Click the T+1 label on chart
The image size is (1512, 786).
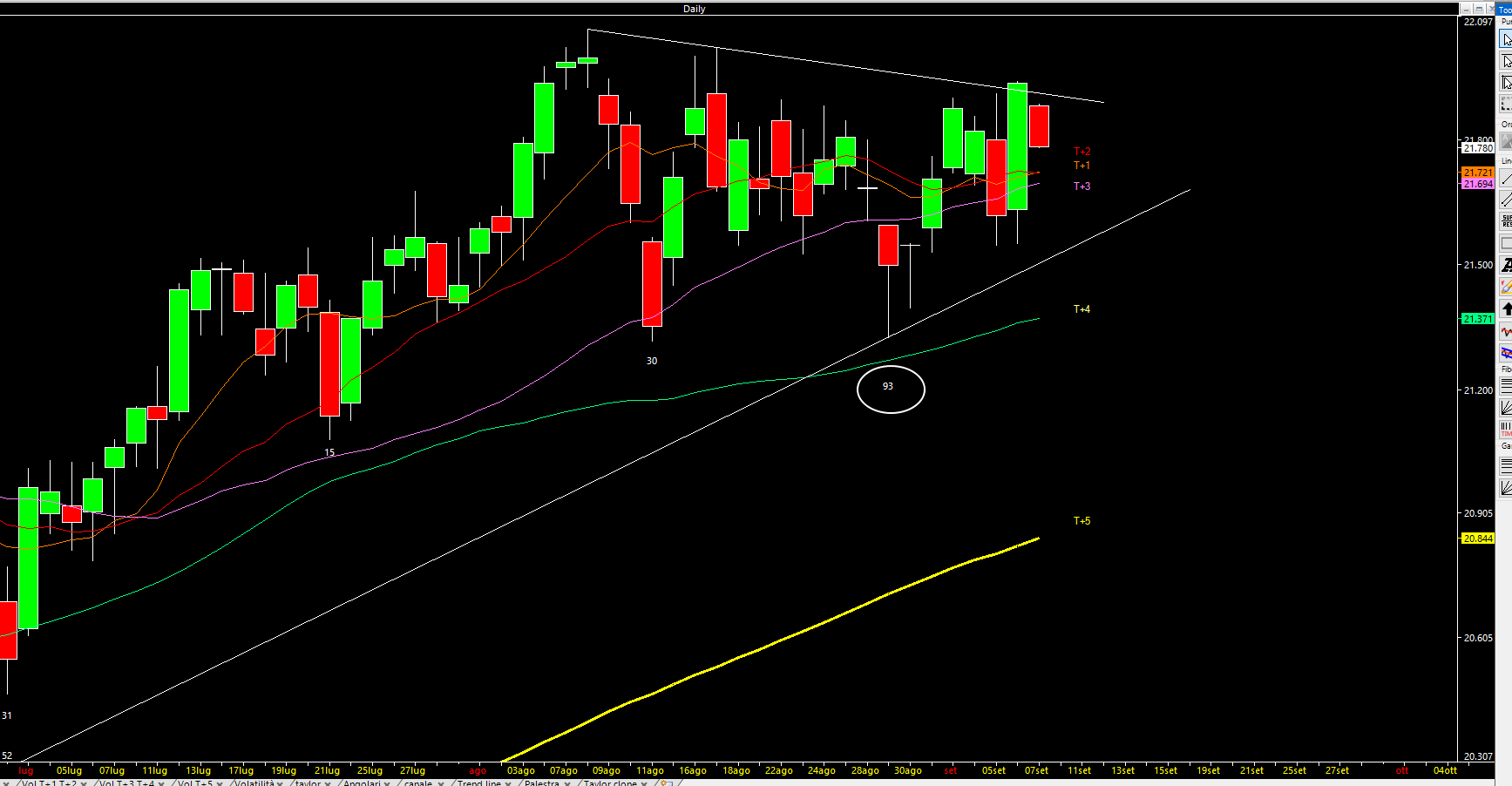[1081, 166]
